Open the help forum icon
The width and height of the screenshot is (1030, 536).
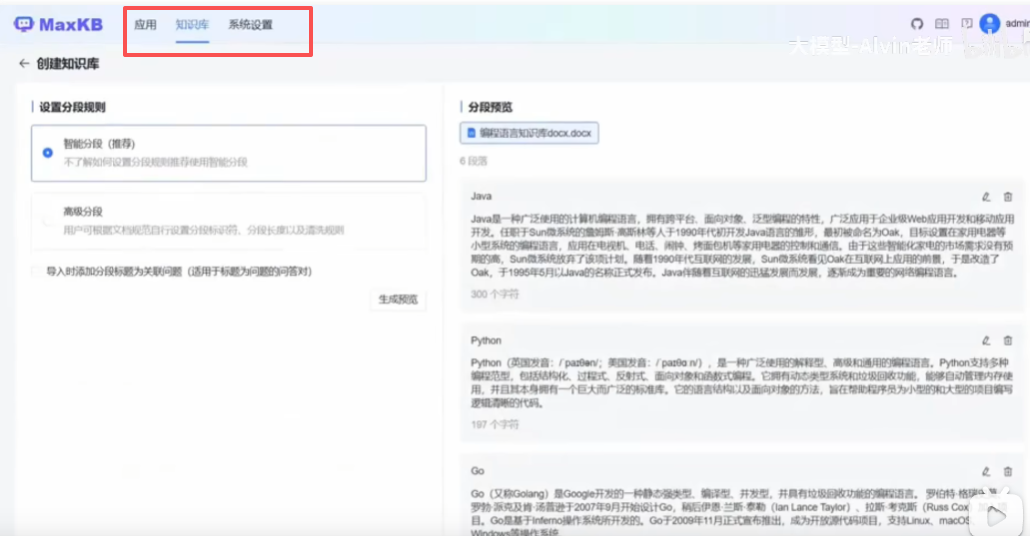(966, 24)
